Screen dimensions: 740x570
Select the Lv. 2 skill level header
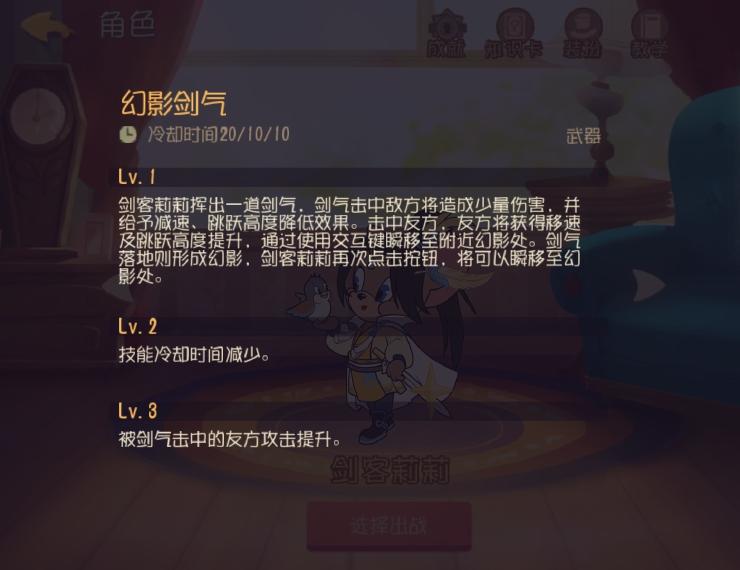click(x=138, y=327)
